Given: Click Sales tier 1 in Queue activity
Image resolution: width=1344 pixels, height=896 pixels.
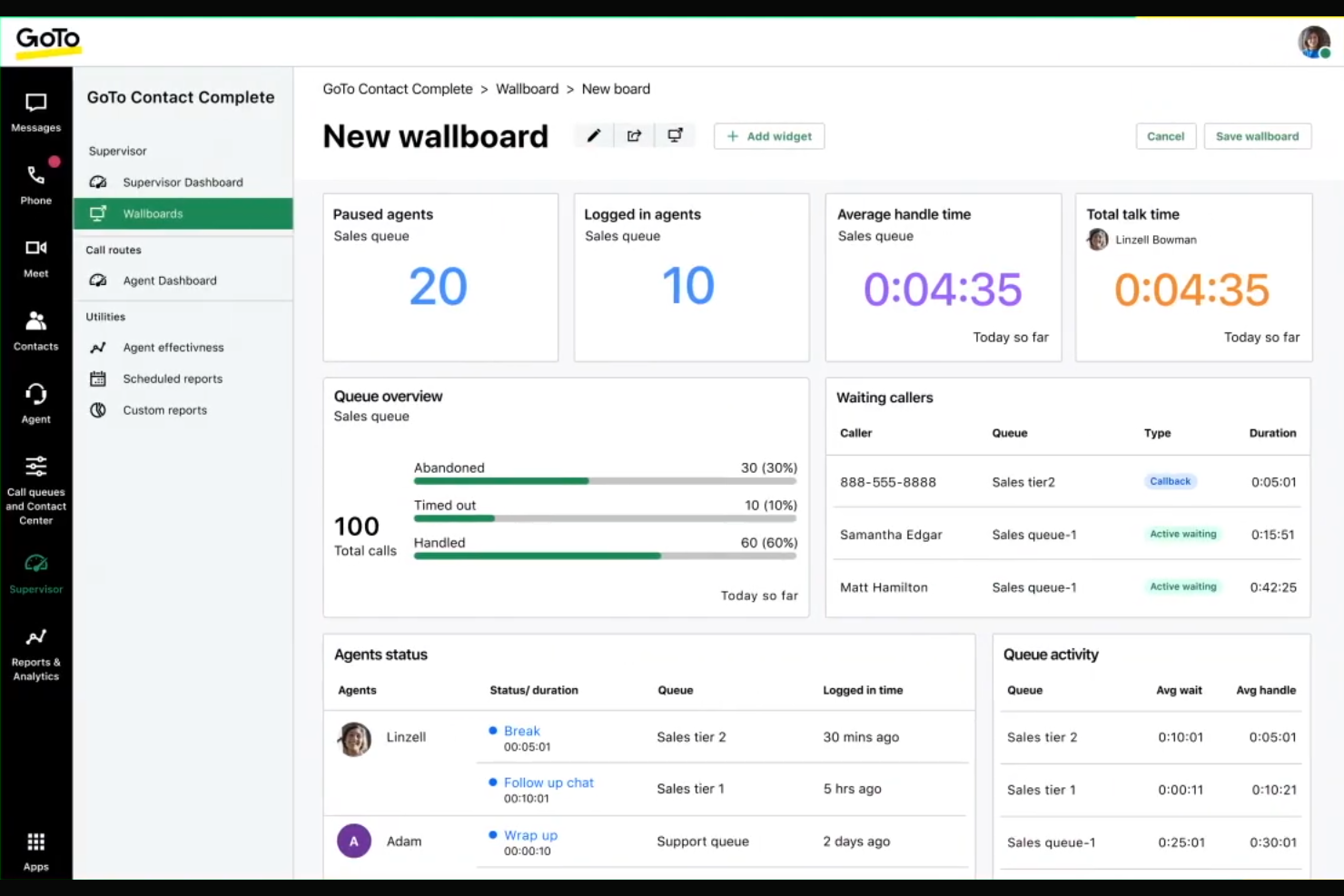Looking at the screenshot, I should coord(1041,790).
